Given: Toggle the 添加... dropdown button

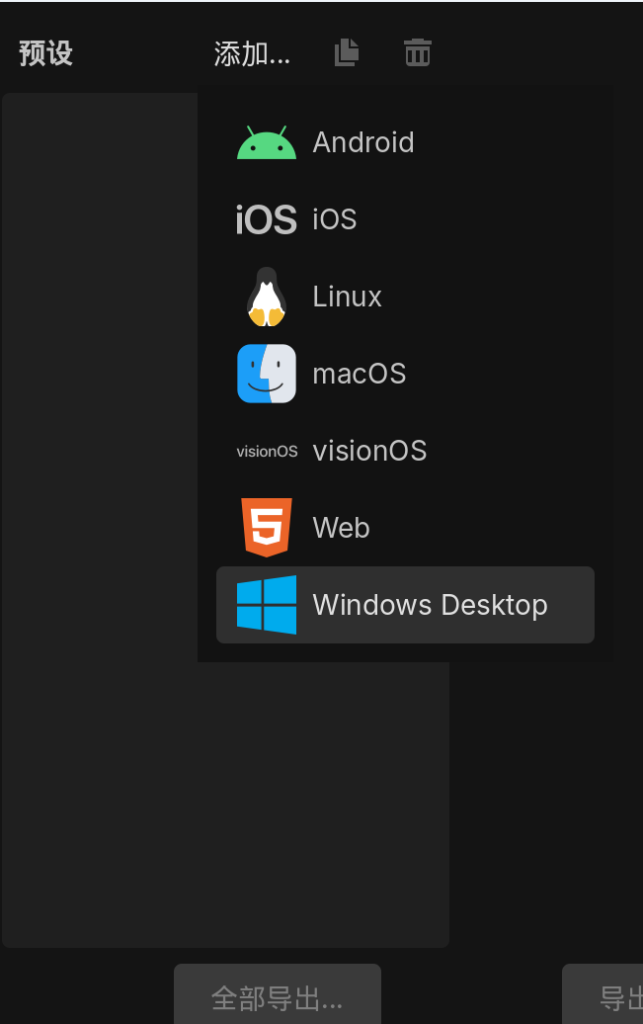Looking at the screenshot, I should (252, 54).
